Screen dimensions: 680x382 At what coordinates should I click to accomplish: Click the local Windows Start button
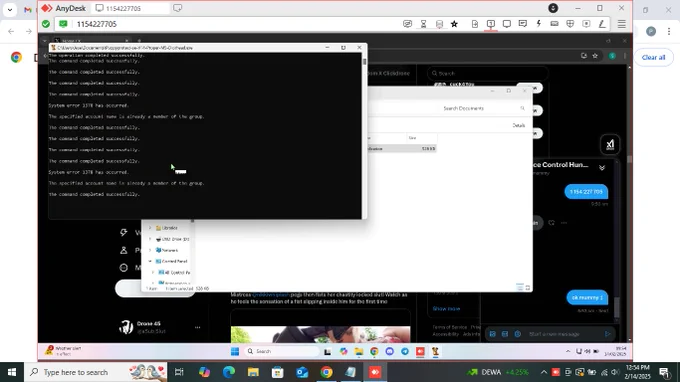pyautogui.click(x=12, y=372)
